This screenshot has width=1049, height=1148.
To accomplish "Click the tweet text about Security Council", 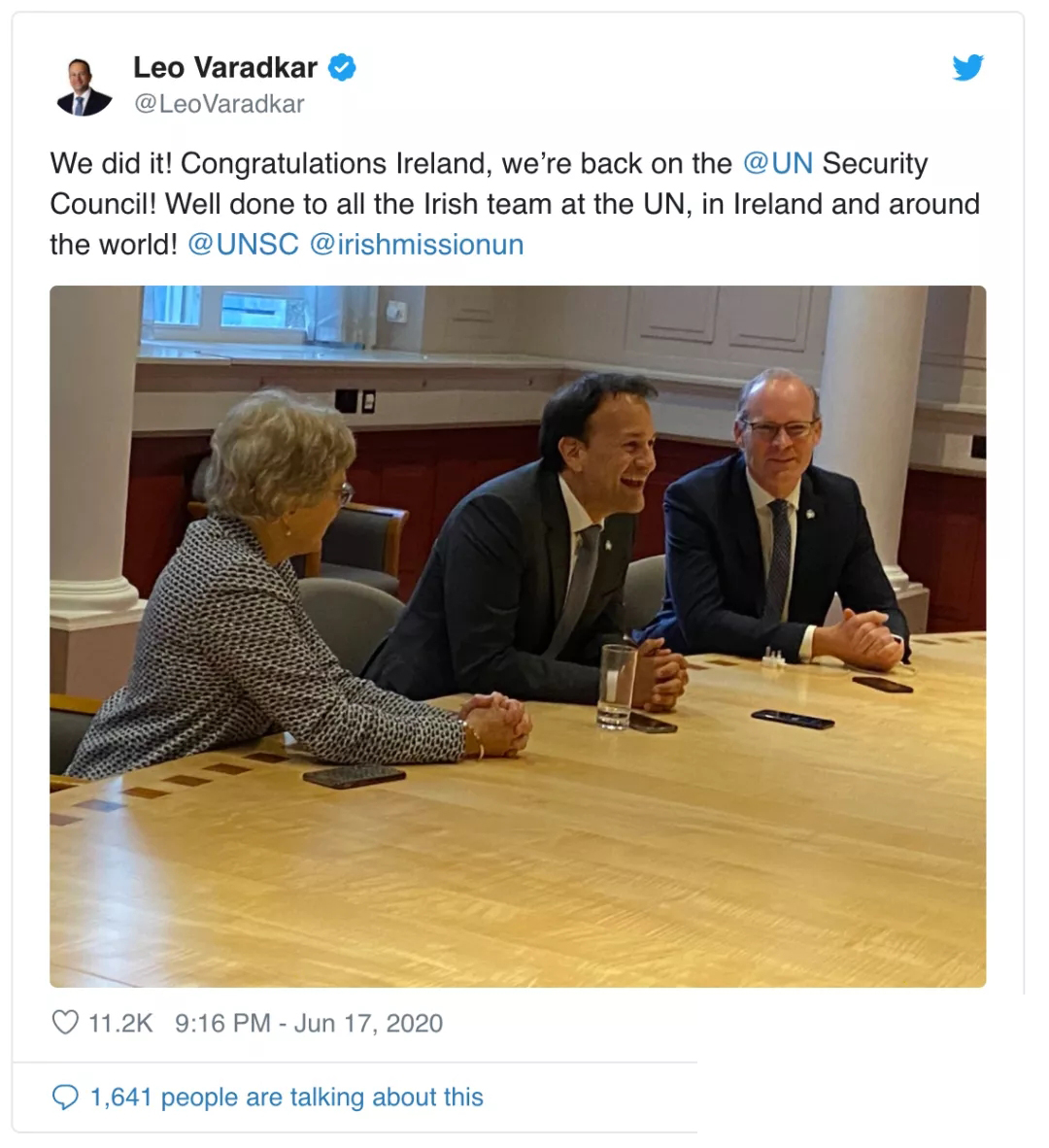I will [515, 204].
